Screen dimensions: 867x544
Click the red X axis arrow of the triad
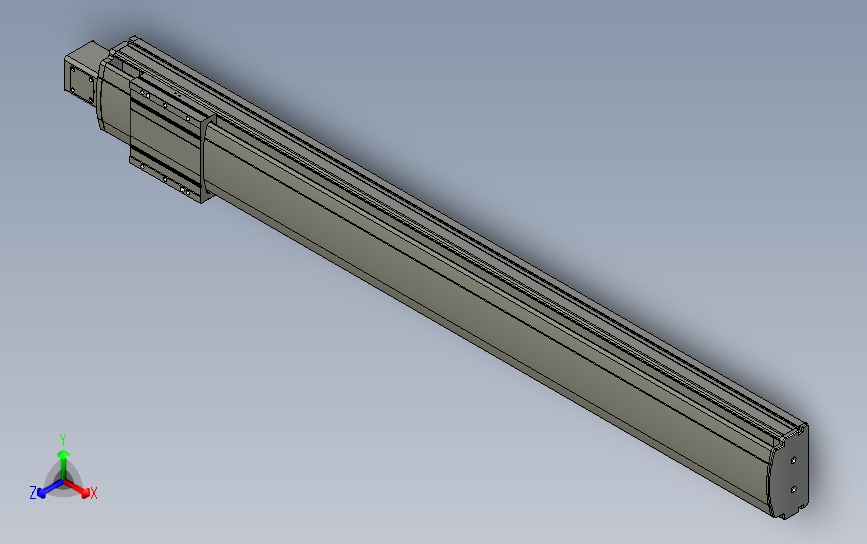point(77,488)
